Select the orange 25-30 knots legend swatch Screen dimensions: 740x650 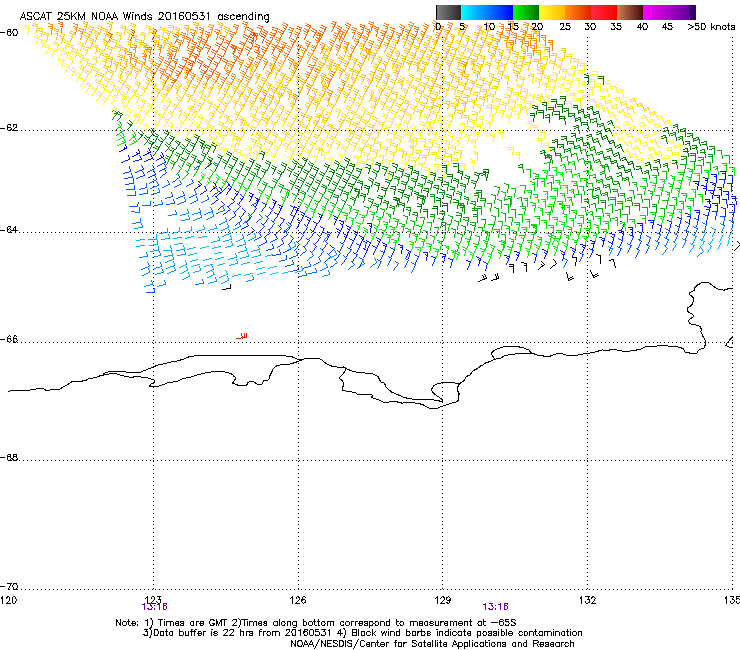[578, 12]
